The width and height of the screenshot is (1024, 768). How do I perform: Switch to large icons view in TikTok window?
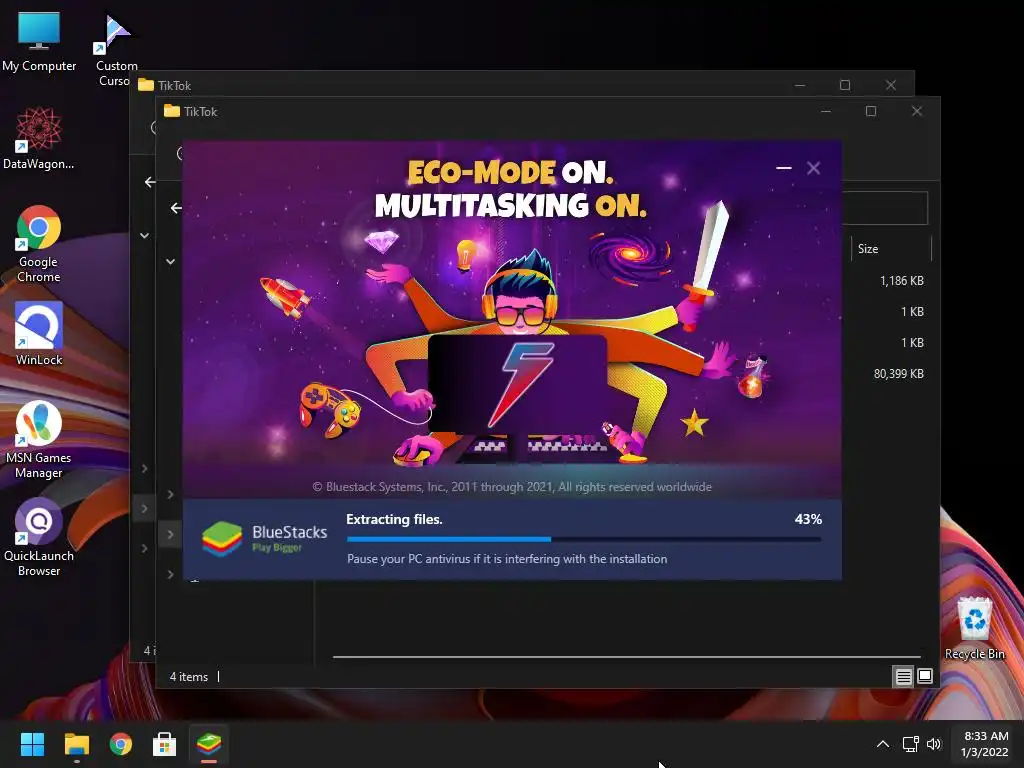click(x=925, y=677)
